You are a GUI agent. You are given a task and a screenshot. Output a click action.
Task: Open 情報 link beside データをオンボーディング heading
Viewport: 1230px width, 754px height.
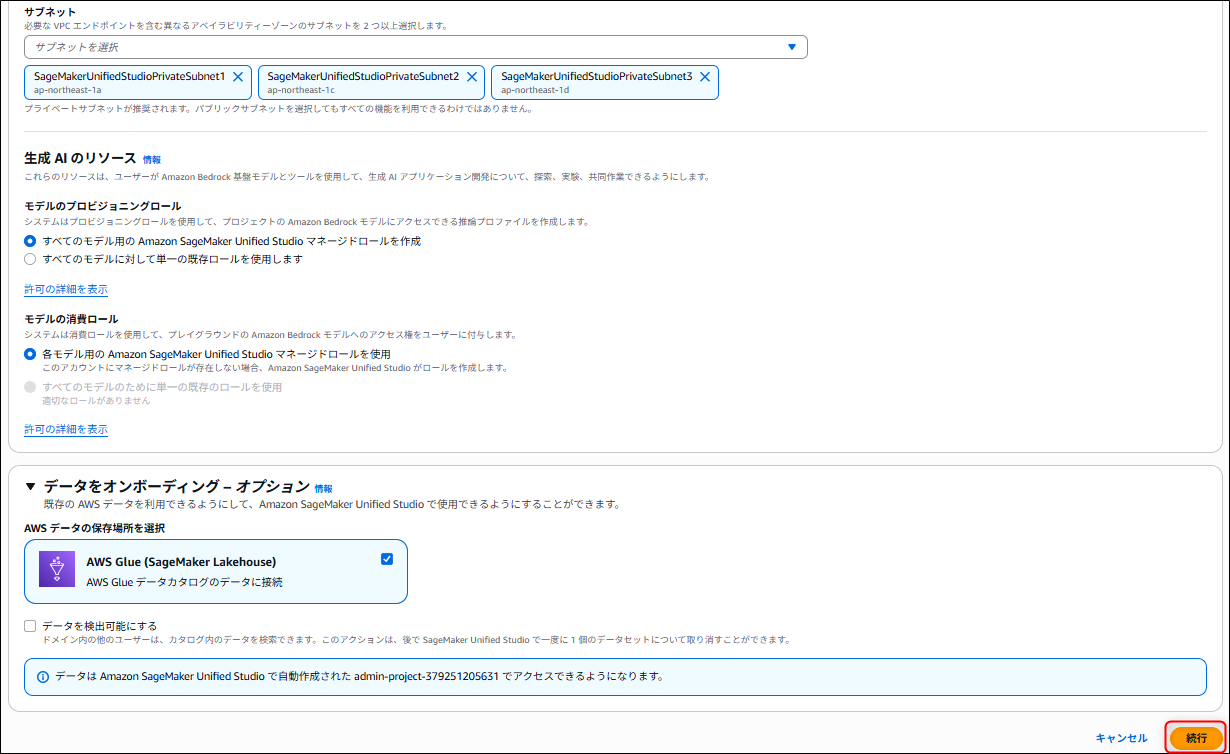pos(323,489)
